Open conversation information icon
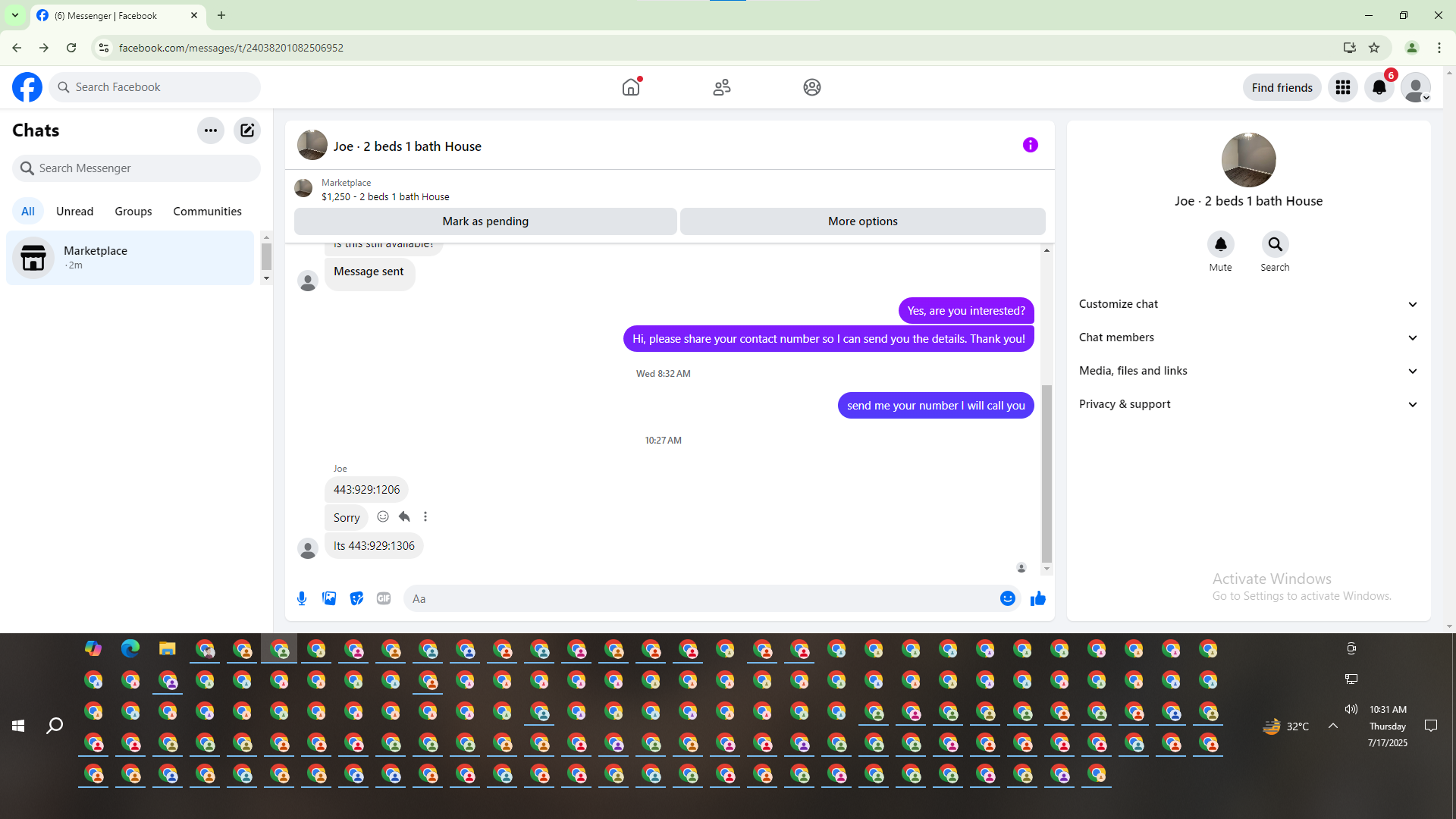This screenshot has width=1456, height=819. click(1030, 145)
